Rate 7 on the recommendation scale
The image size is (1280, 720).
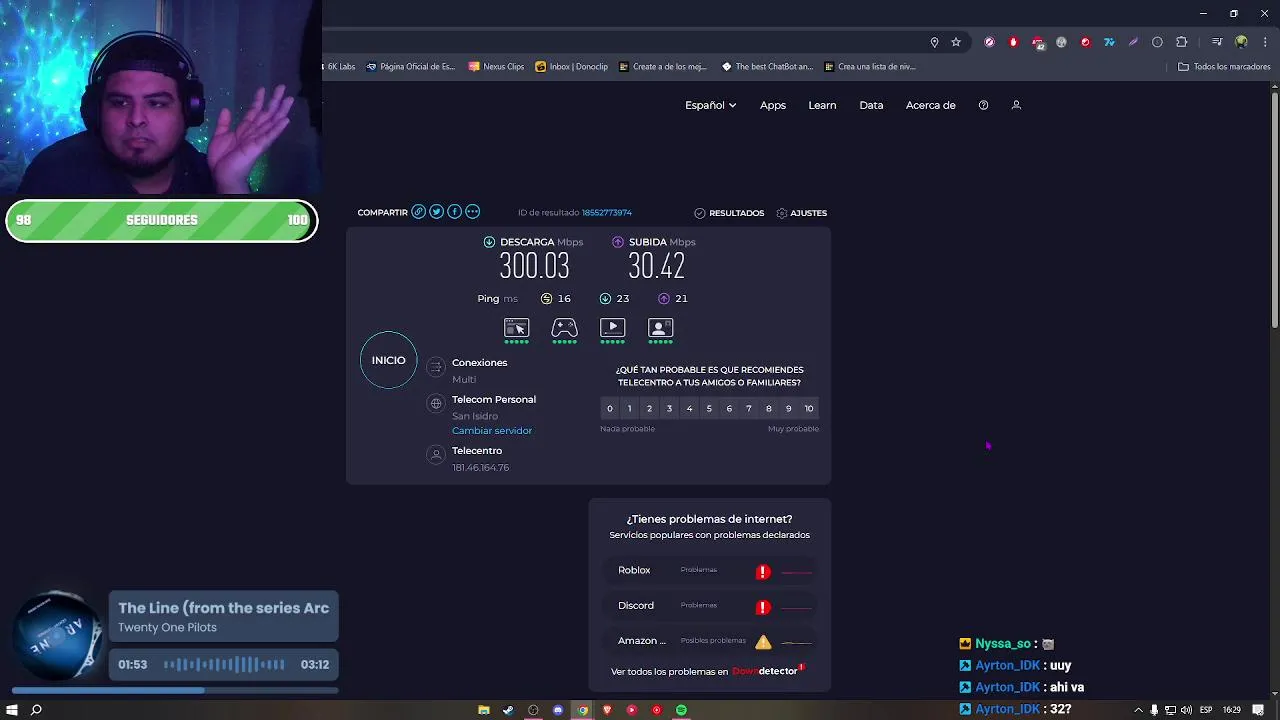click(x=749, y=408)
